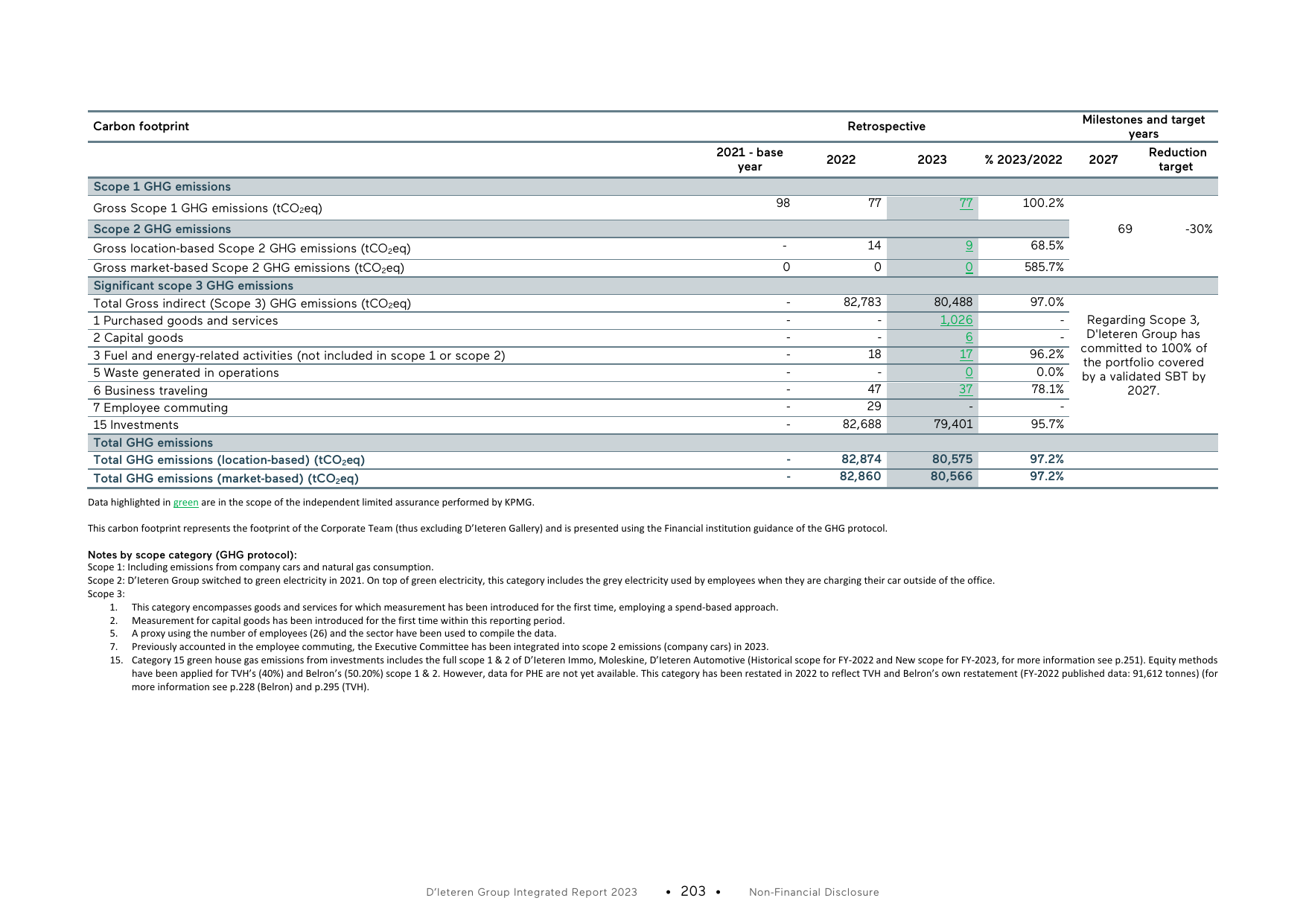Click 'Non-Financial Disclosure' footer text
Screen dimensions: 1306x924
pyautogui.click(x=814, y=892)
